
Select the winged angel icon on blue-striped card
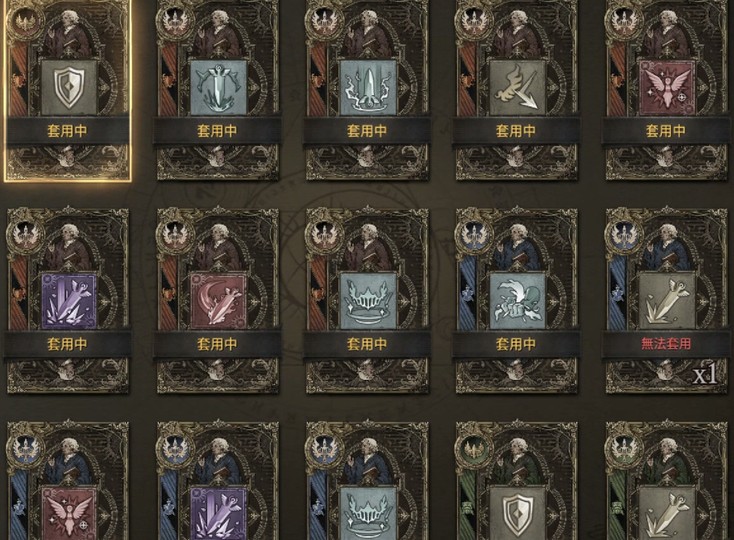click(x=69, y=513)
